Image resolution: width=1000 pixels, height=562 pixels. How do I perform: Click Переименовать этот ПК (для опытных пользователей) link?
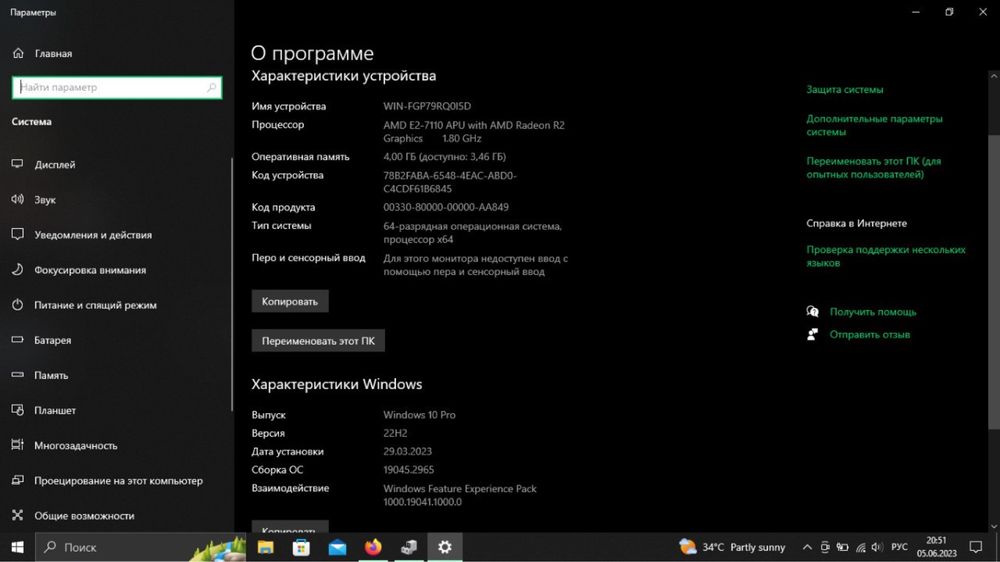click(x=874, y=168)
